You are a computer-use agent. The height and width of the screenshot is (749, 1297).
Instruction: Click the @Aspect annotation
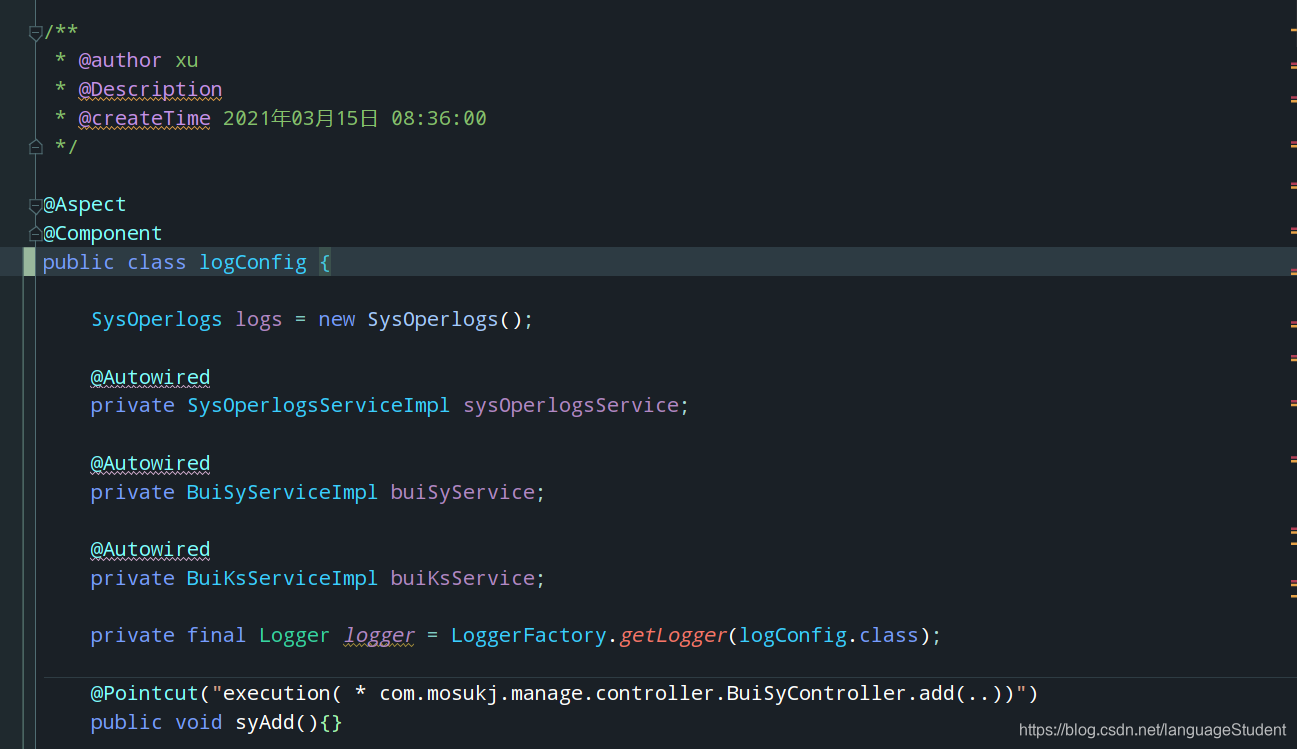pyautogui.click(x=85, y=204)
